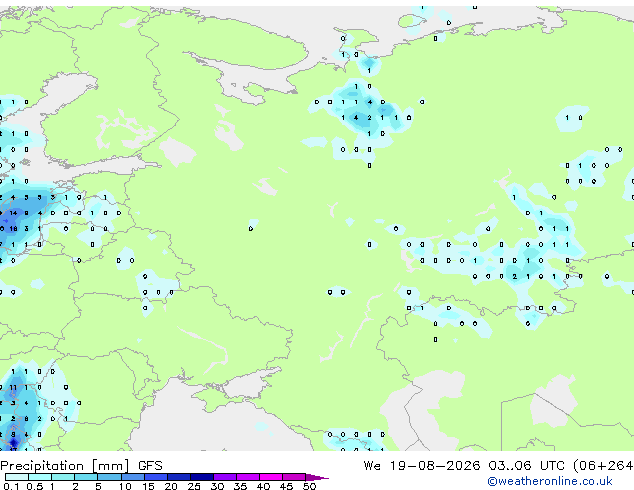Click the 25–30 mm dark blue legend segment
Screen dimensions: 634x490
coord(202,477)
